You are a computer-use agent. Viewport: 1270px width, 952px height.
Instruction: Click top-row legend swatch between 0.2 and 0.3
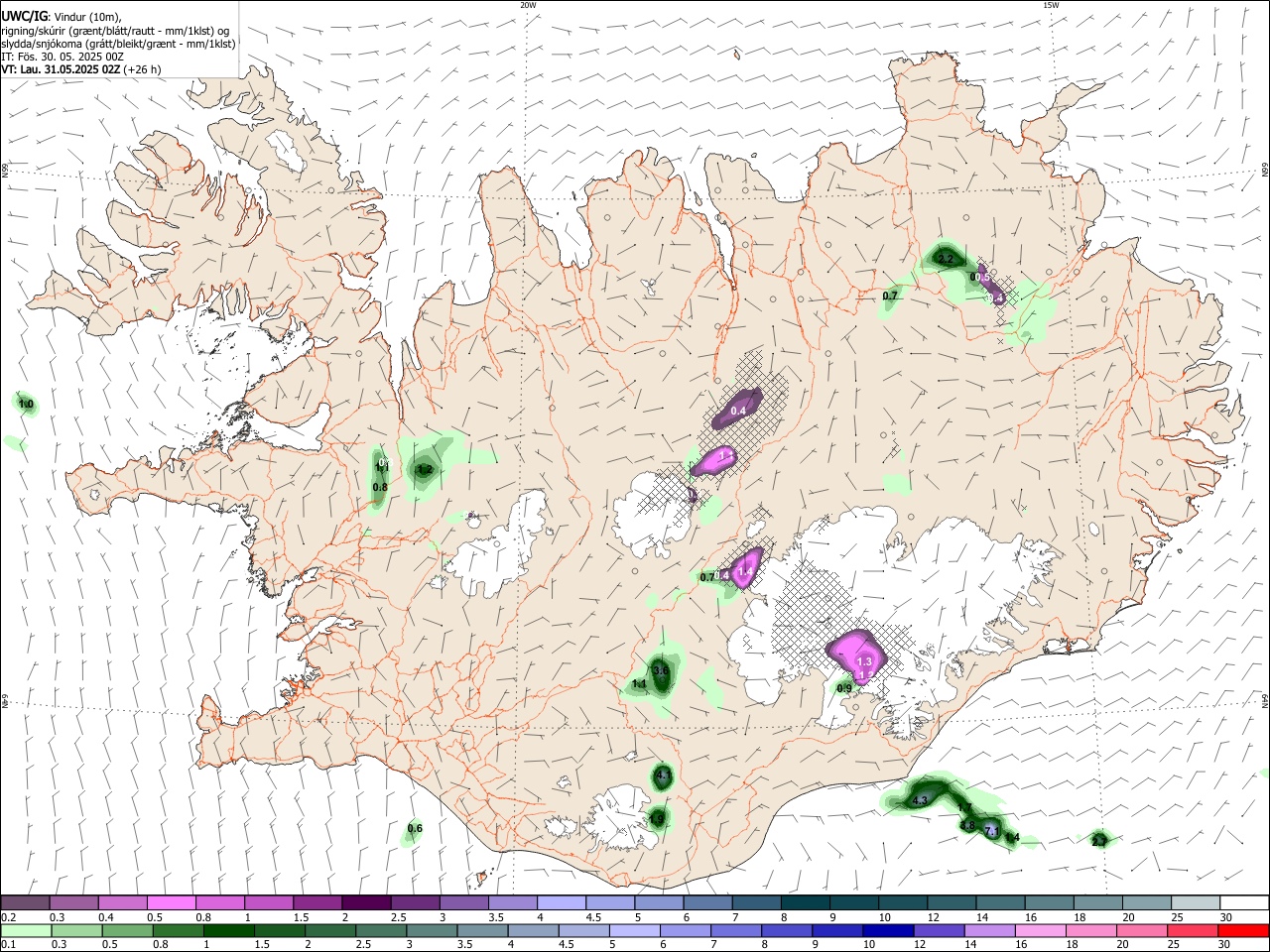tap(25, 903)
